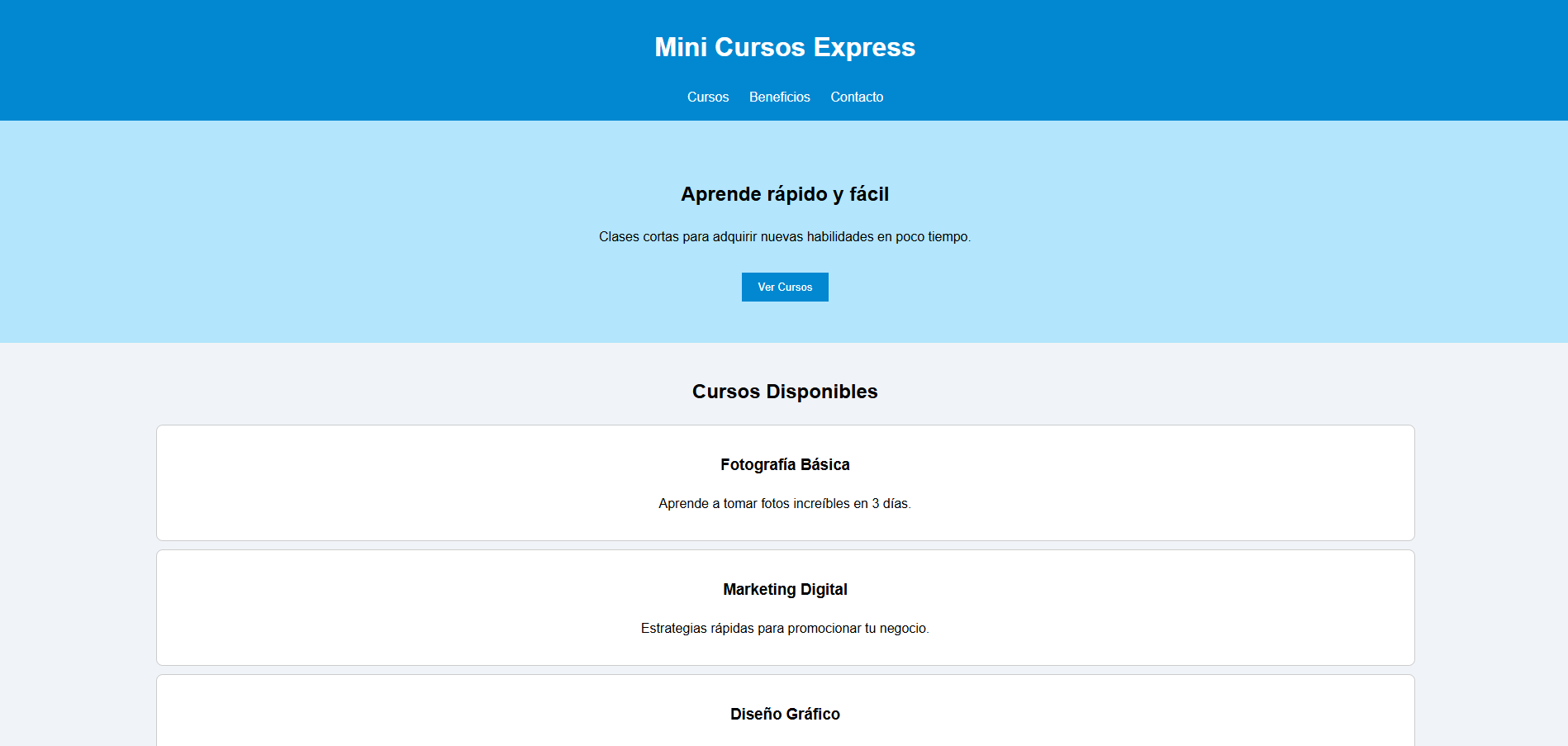Click the Mini Cursos Express site title
The height and width of the screenshot is (746, 1568).
tap(785, 47)
